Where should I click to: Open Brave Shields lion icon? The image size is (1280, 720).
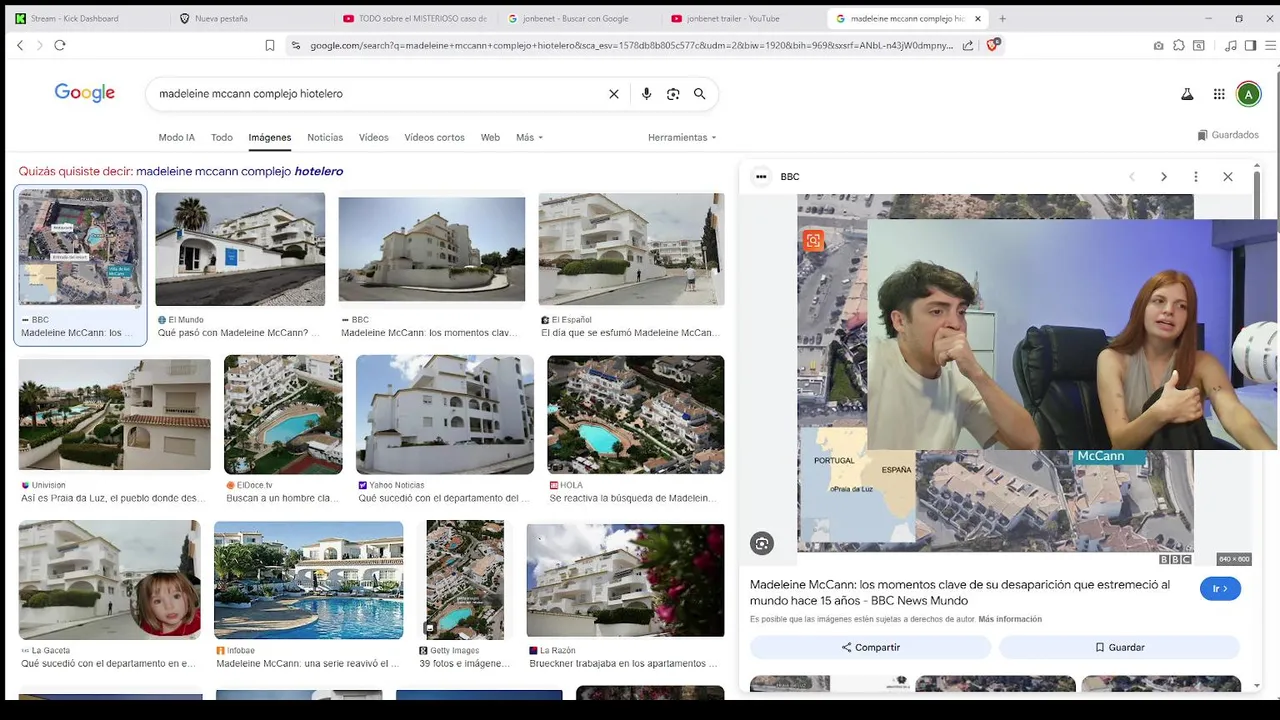(x=993, y=45)
